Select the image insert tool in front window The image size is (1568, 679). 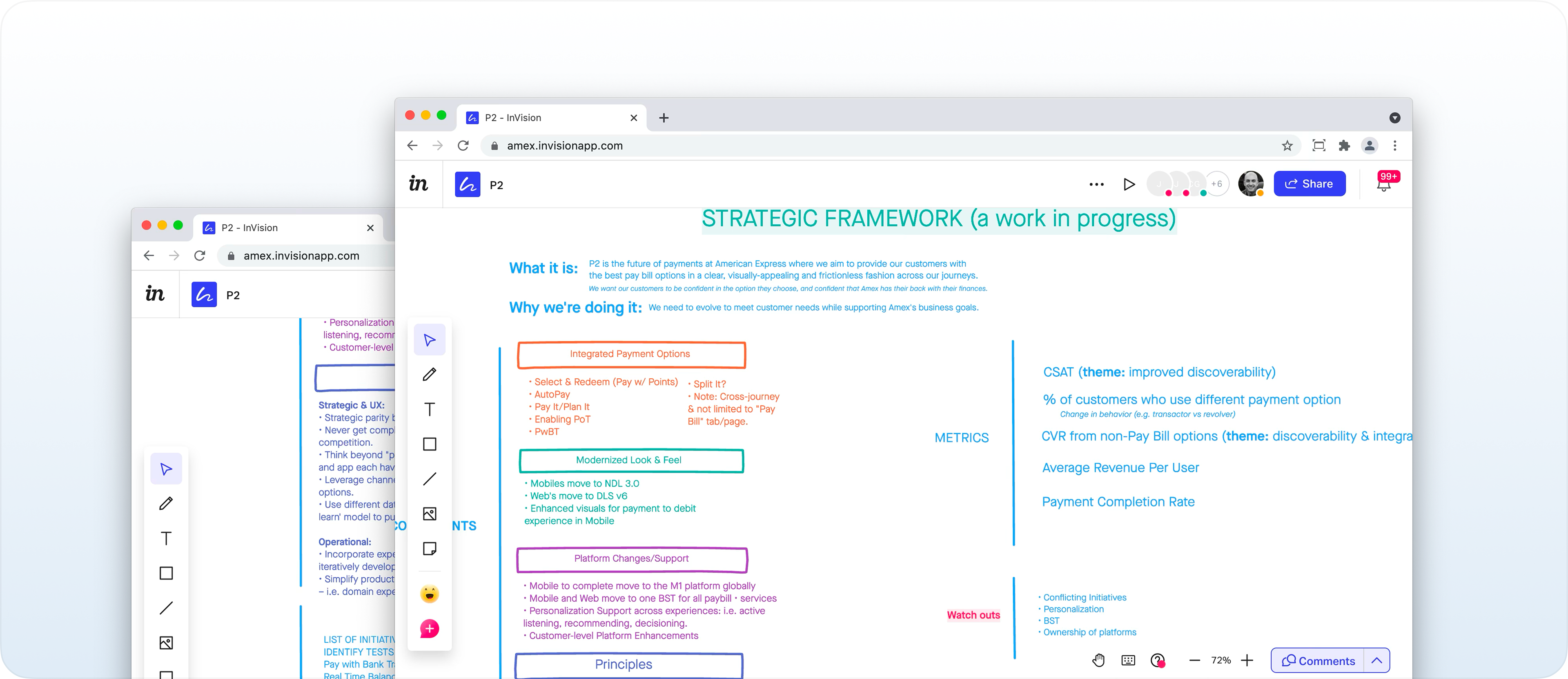click(429, 514)
